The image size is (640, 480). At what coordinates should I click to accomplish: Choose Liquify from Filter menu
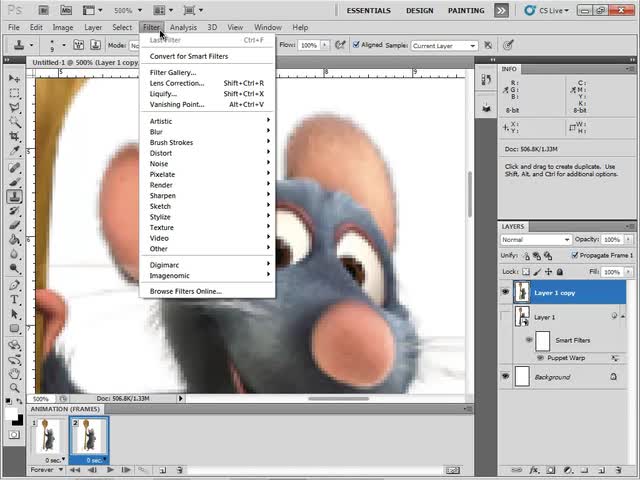[x=207, y=94]
